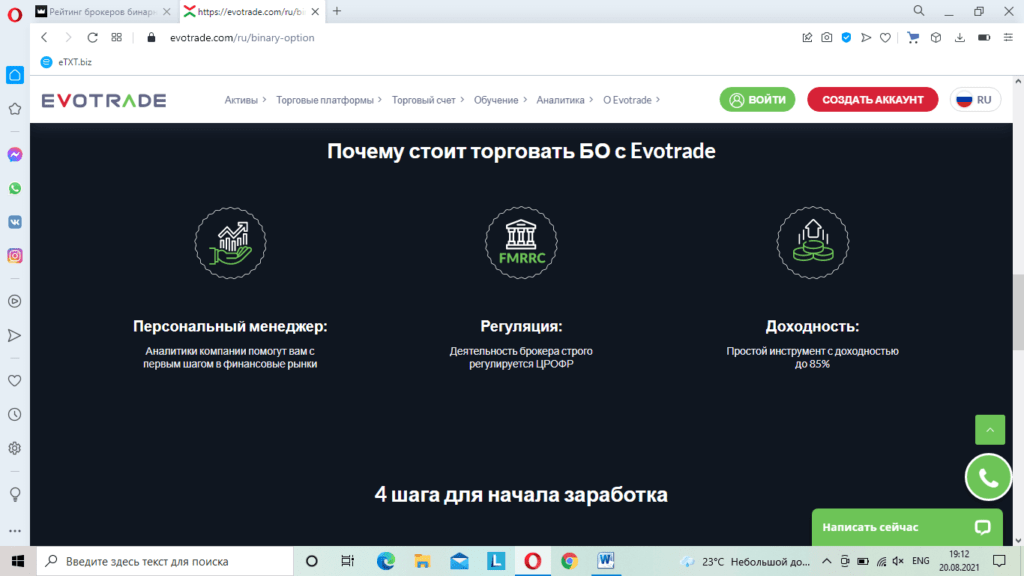Open the Easy Setup sliders icon
This screenshot has width=1024, height=576.
pyautogui.click(x=1008, y=37)
